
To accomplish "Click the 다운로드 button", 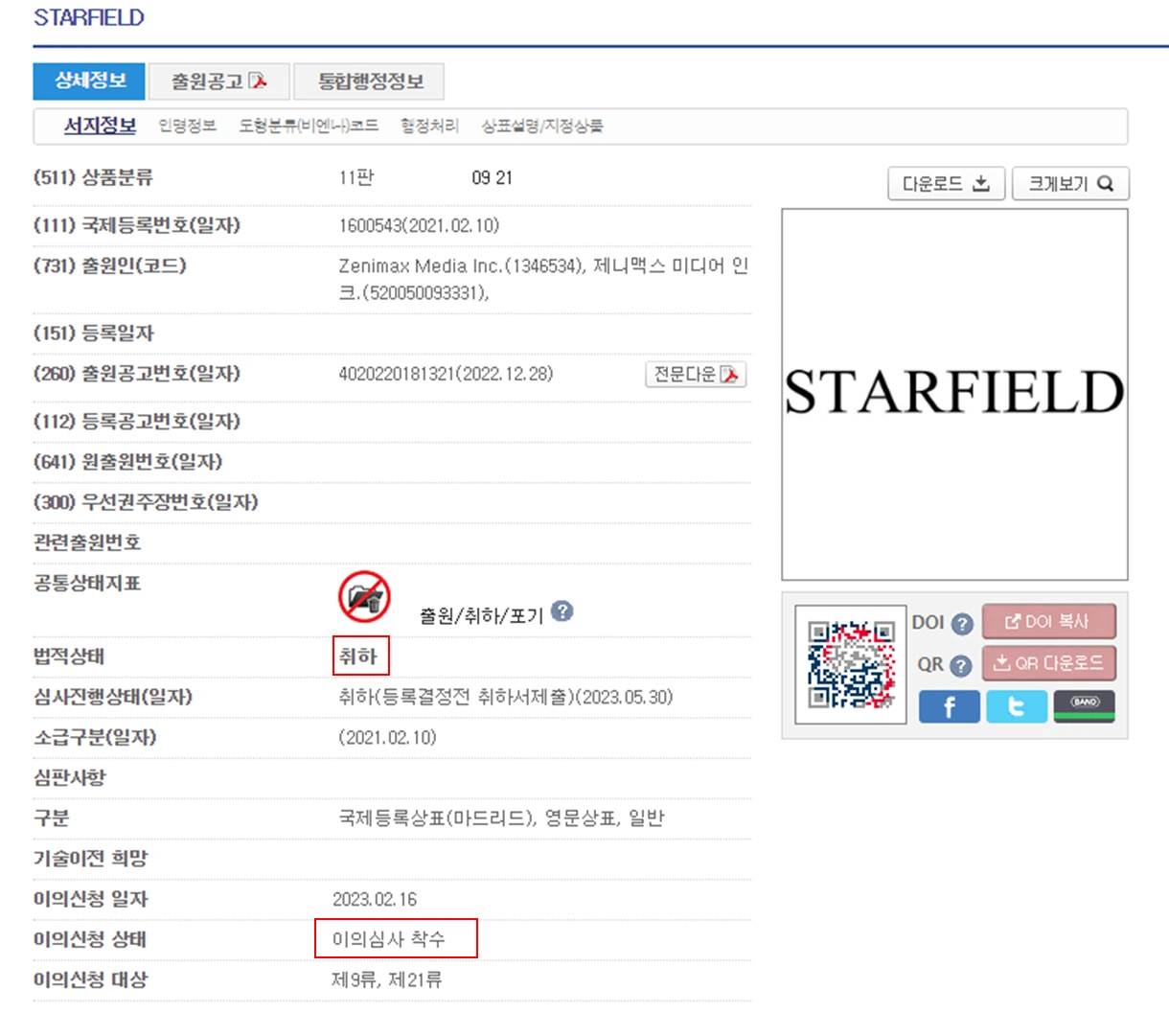I will [x=947, y=183].
